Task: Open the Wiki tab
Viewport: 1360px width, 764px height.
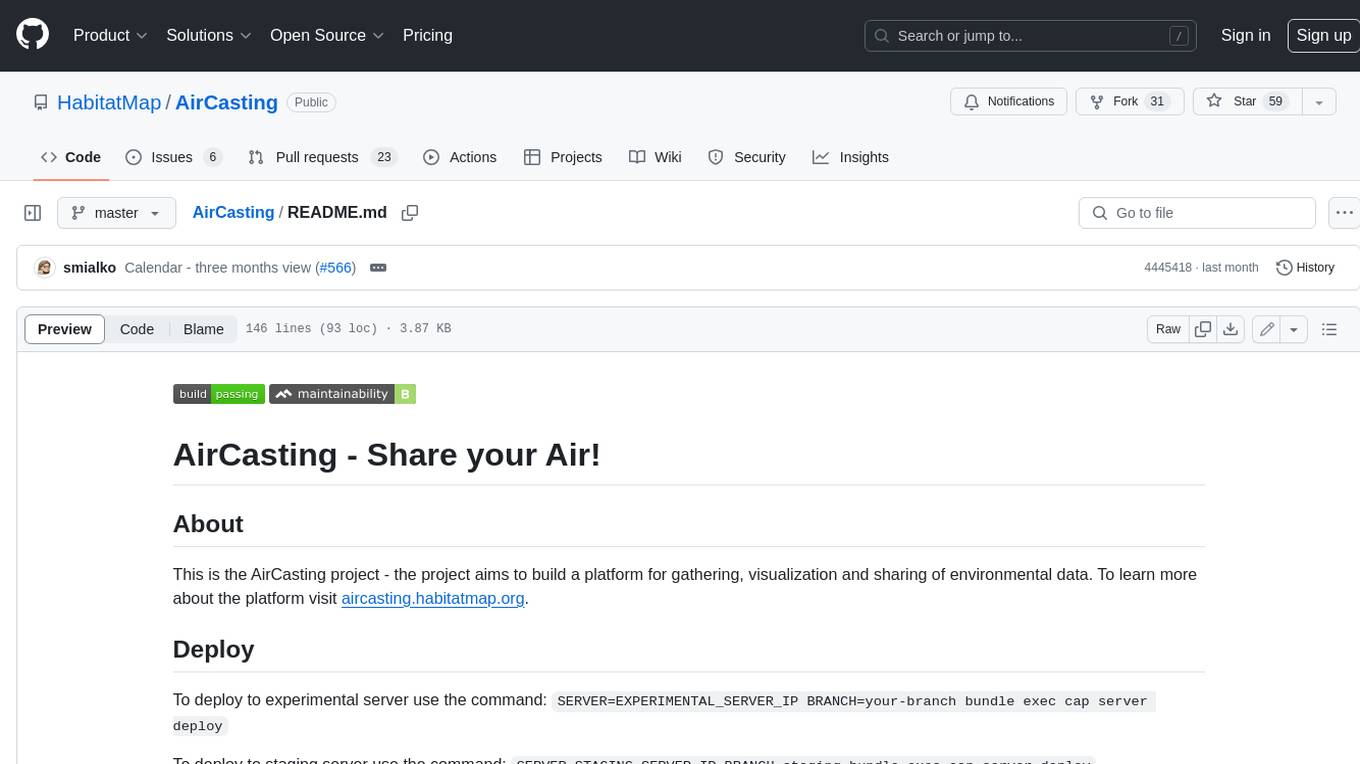Action: (x=655, y=157)
